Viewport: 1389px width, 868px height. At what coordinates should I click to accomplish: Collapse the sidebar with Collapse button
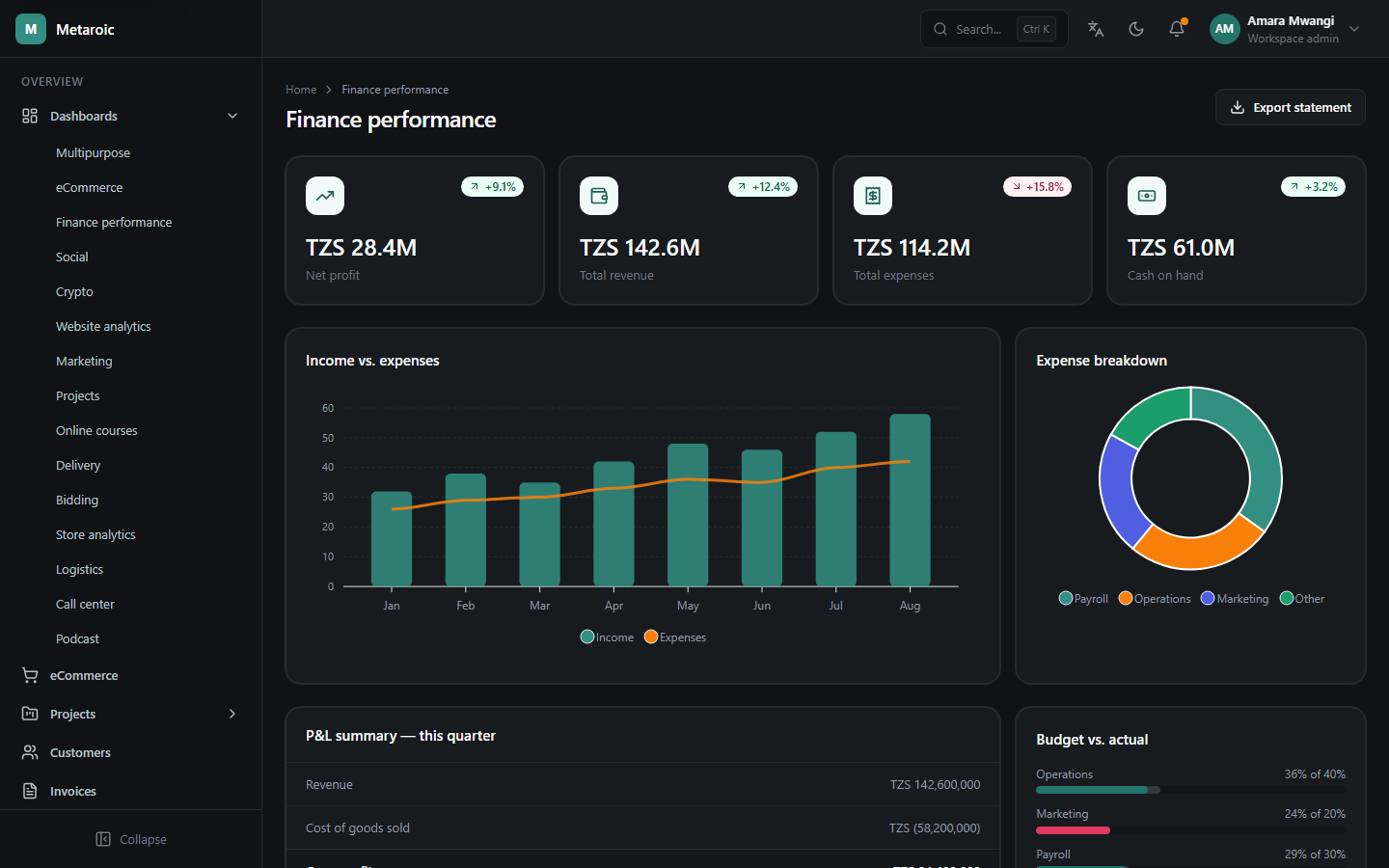pos(131,839)
